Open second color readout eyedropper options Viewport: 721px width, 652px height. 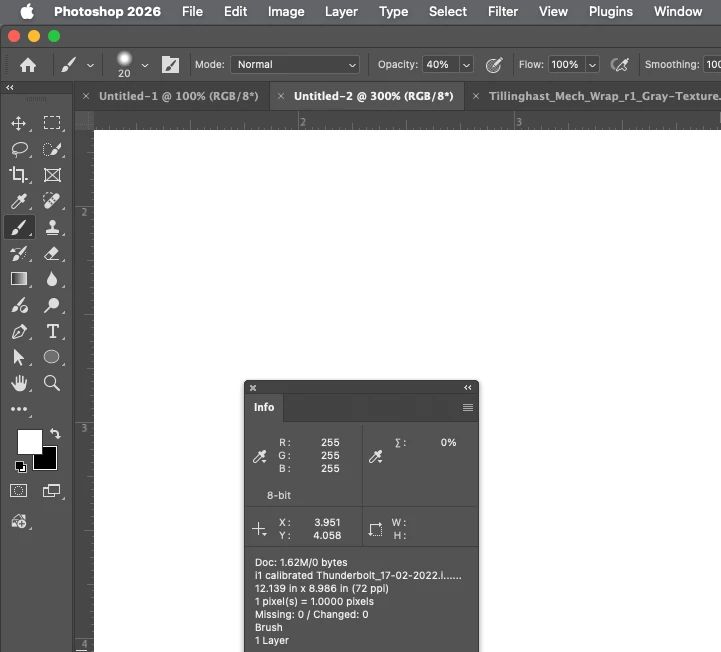point(376,457)
